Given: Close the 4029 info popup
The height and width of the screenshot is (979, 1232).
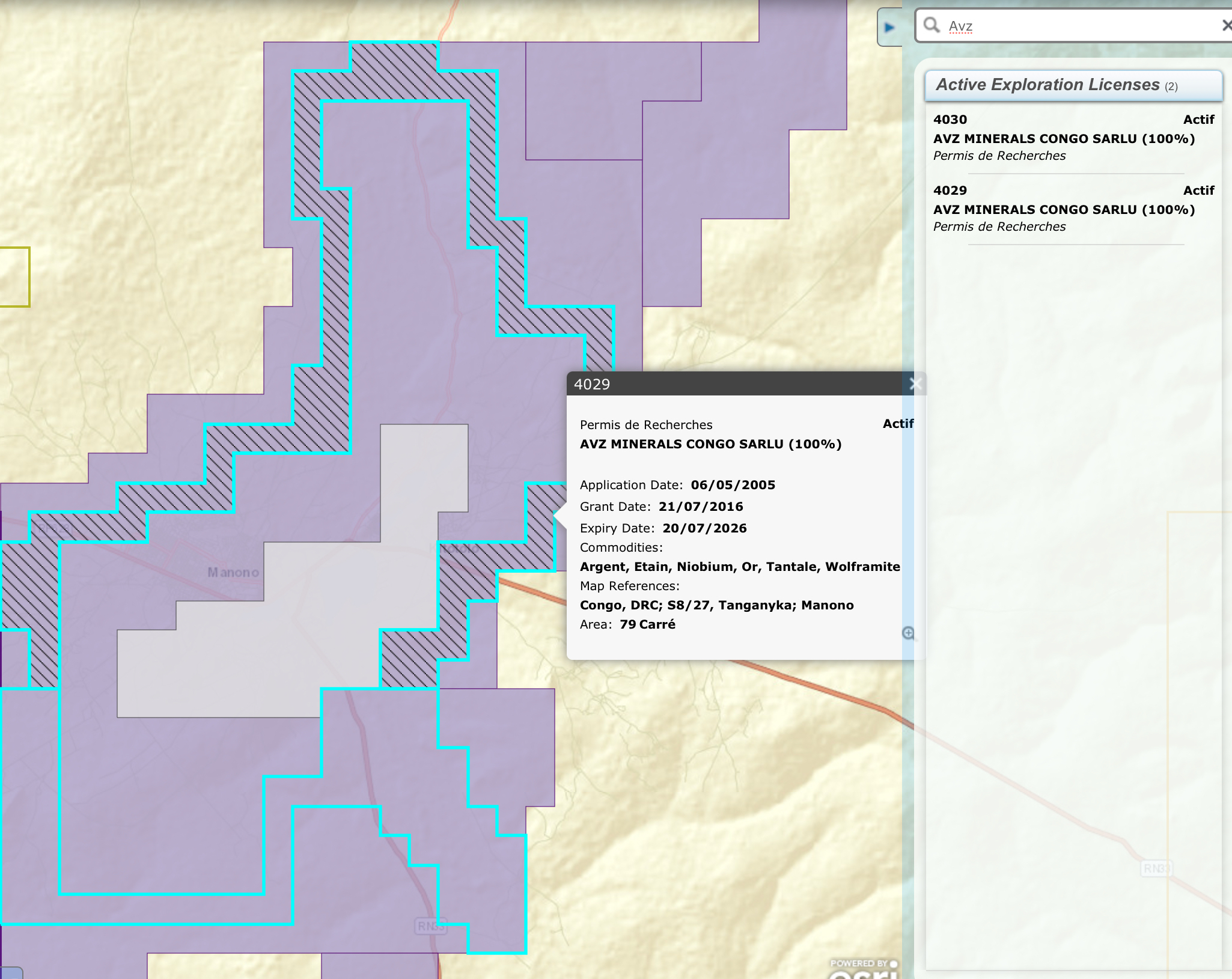Looking at the screenshot, I should click(915, 384).
